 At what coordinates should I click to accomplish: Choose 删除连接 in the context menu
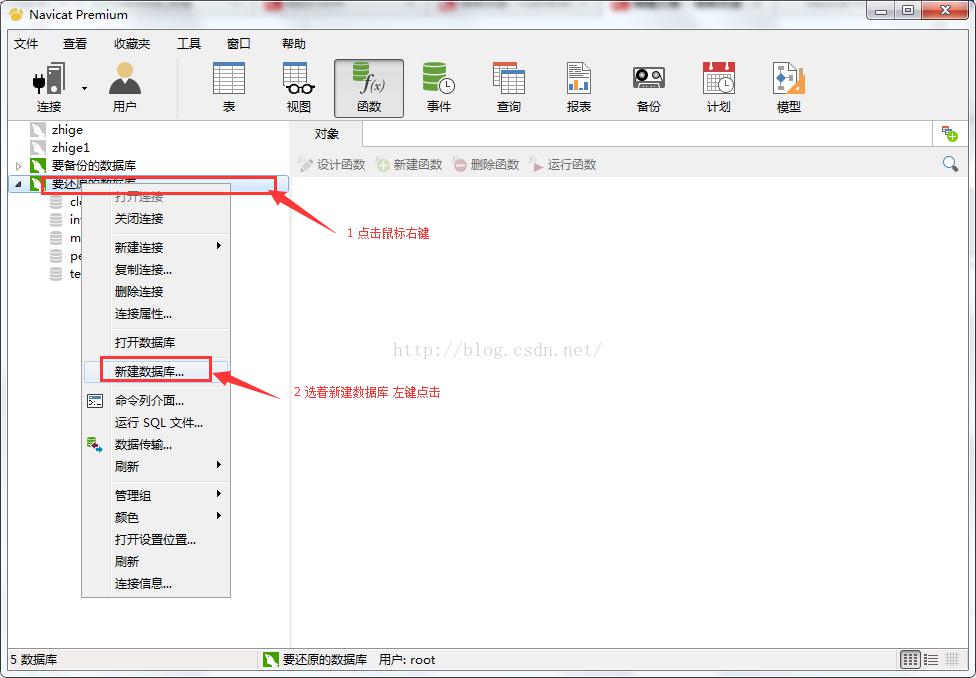156,291
